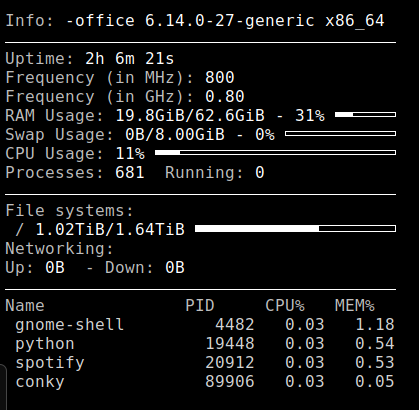This screenshot has height=410, width=419.
Task: Click gnome-shell MEM% value 1.18
Action: (x=375, y=325)
